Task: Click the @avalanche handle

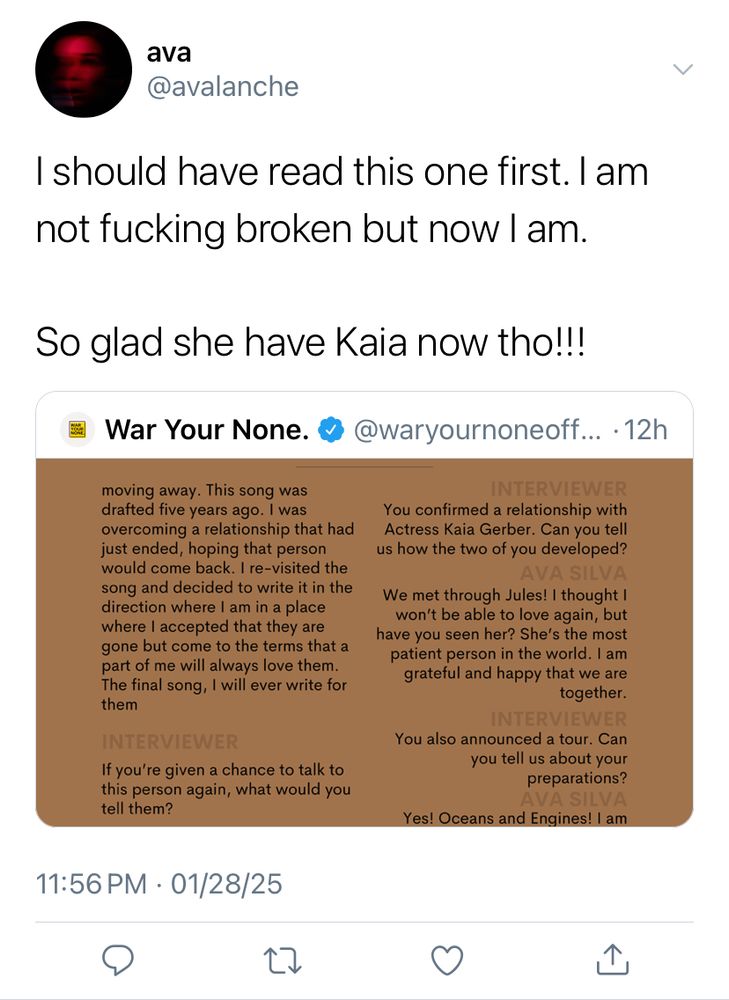Action: [222, 86]
